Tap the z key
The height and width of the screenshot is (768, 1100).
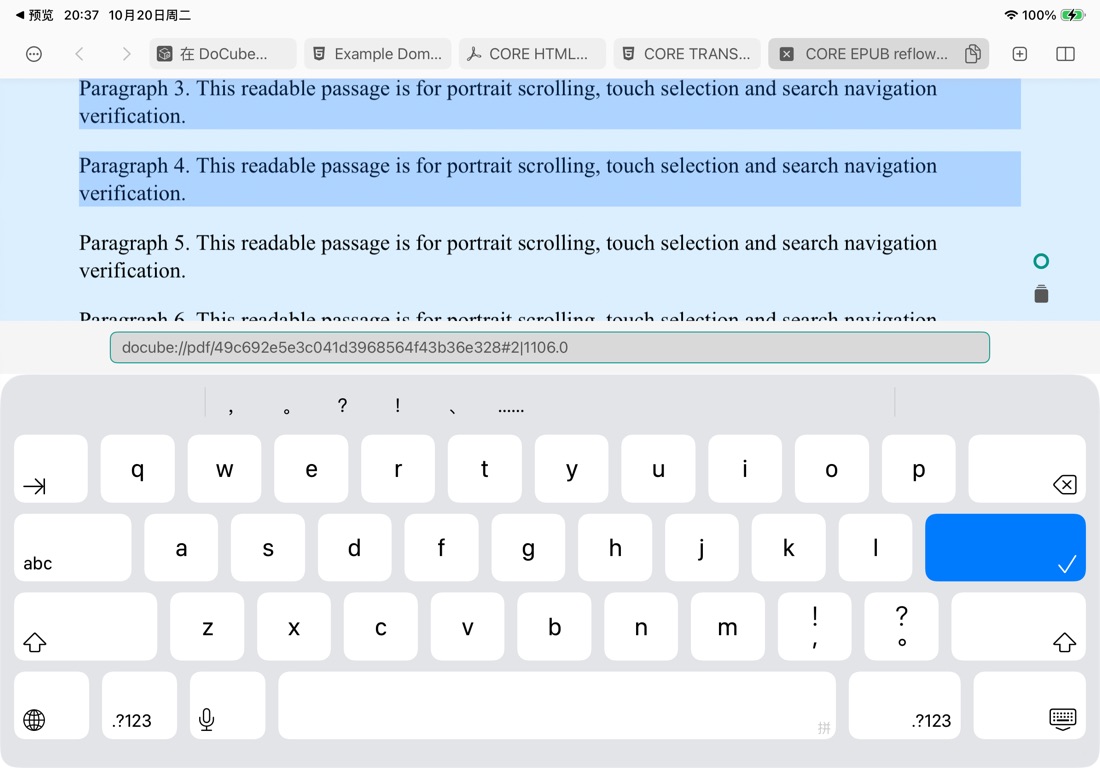tap(207, 626)
